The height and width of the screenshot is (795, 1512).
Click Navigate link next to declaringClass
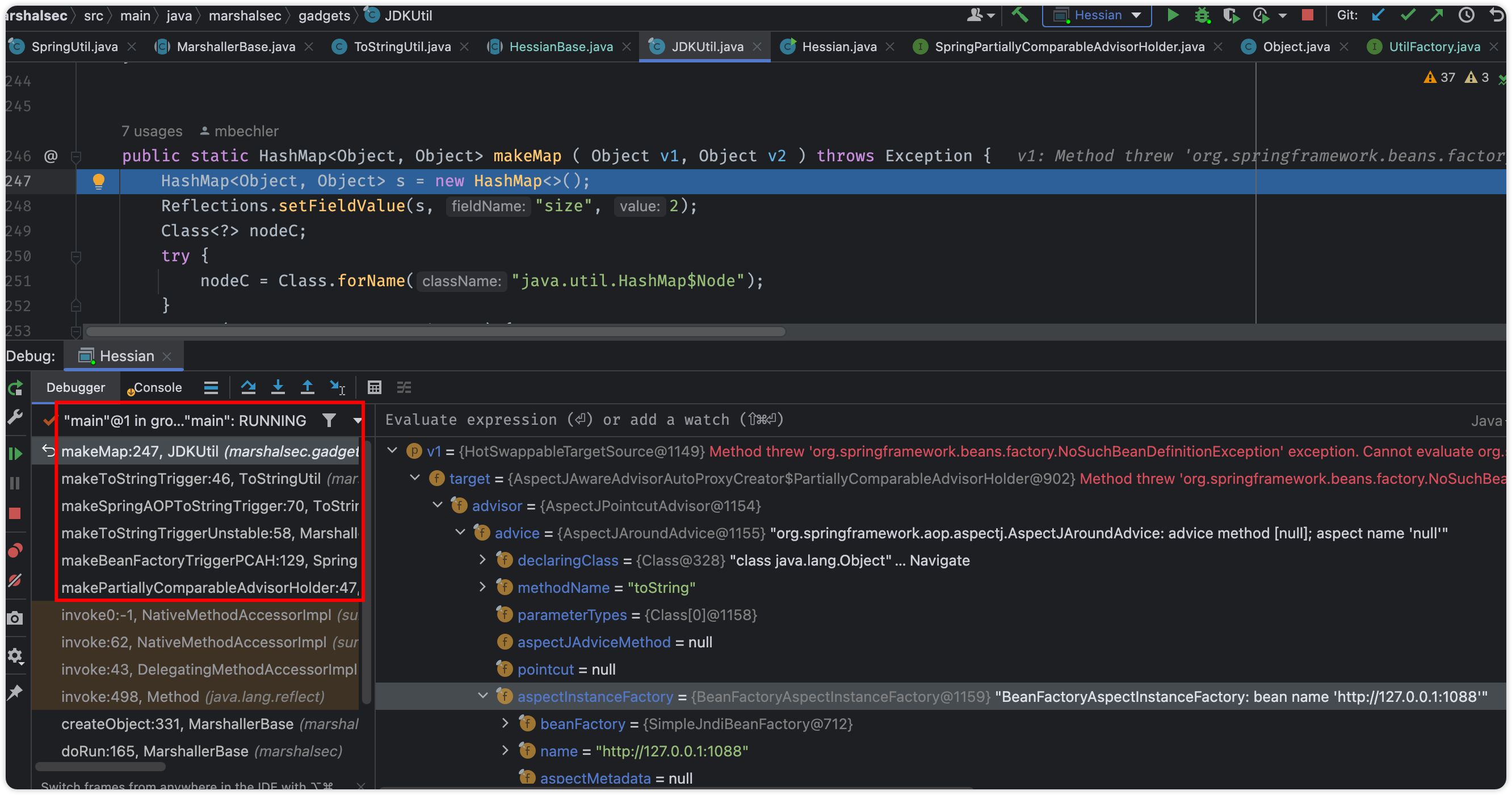(x=940, y=559)
